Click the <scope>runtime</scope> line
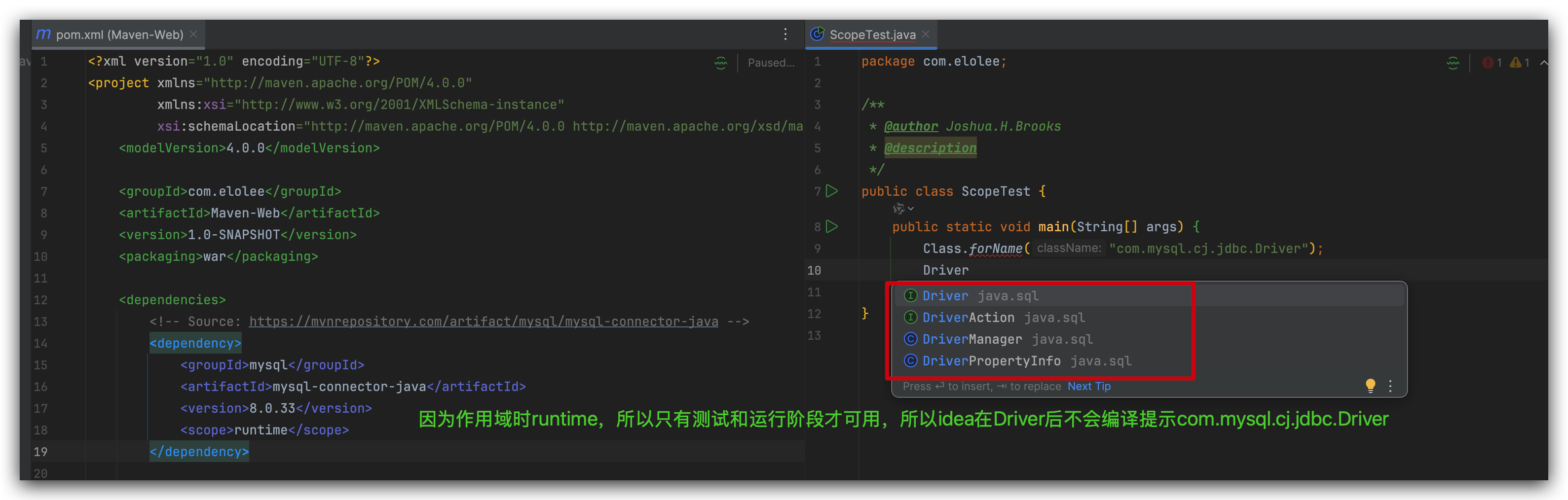Image resolution: width=1568 pixels, height=500 pixels. [264, 430]
